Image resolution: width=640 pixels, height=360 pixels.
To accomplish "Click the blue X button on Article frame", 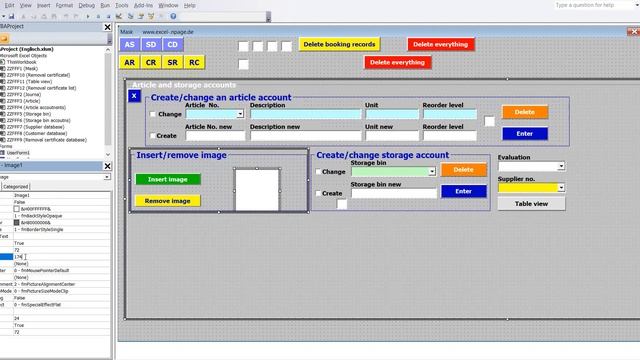I will pyautogui.click(x=134, y=96).
